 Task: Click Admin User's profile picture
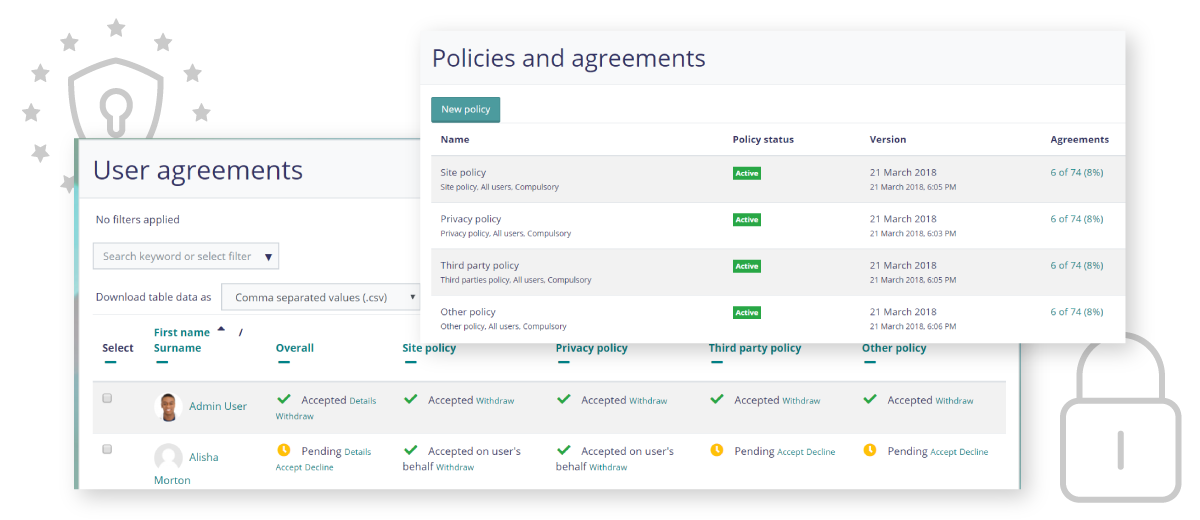168,406
